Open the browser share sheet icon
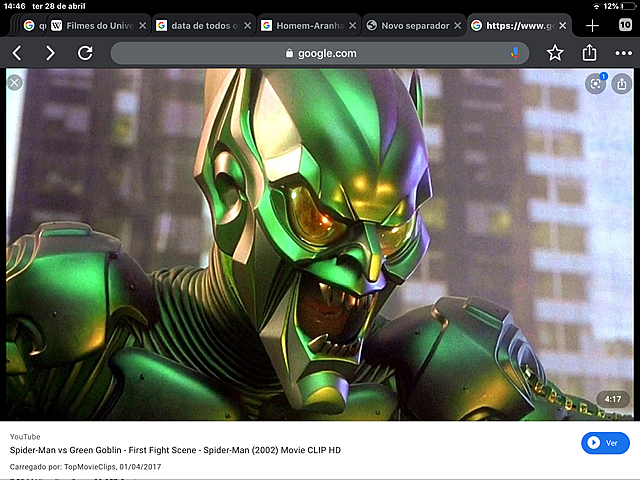Screen dimensions: 640x480 click(x=589, y=53)
